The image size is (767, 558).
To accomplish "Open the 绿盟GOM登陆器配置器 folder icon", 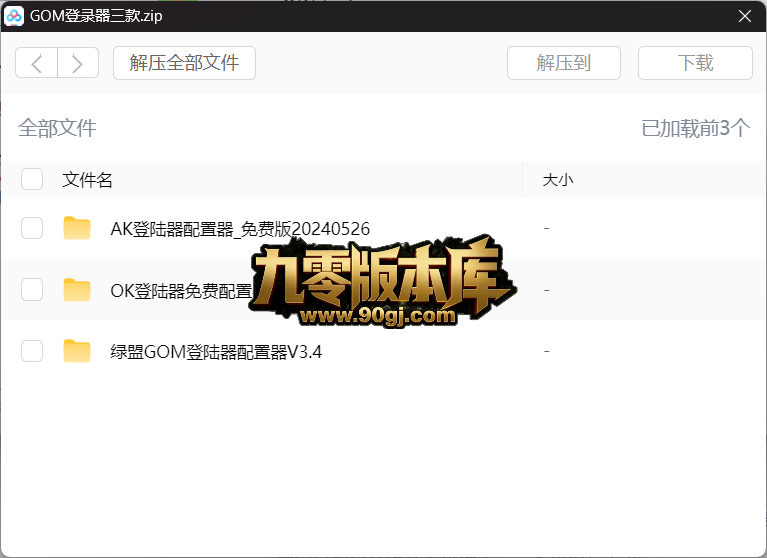I will point(77,351).
